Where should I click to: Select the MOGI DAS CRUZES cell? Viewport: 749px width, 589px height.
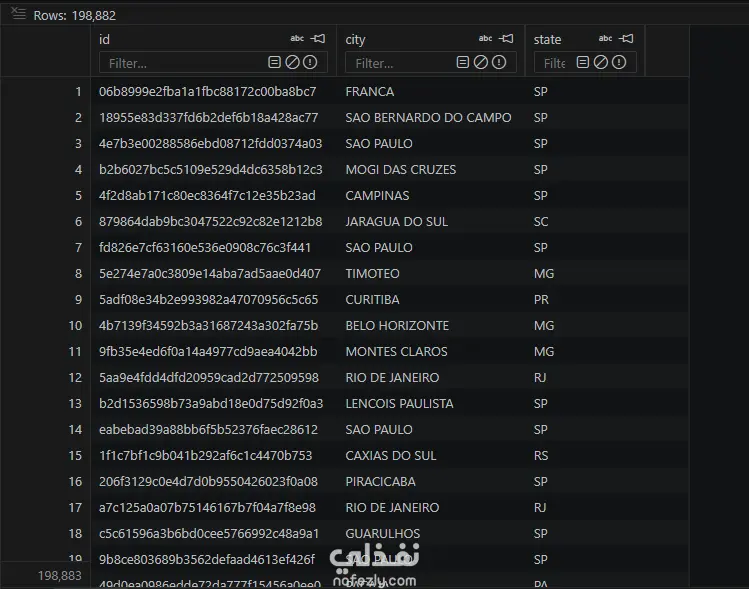click(401, 170)
